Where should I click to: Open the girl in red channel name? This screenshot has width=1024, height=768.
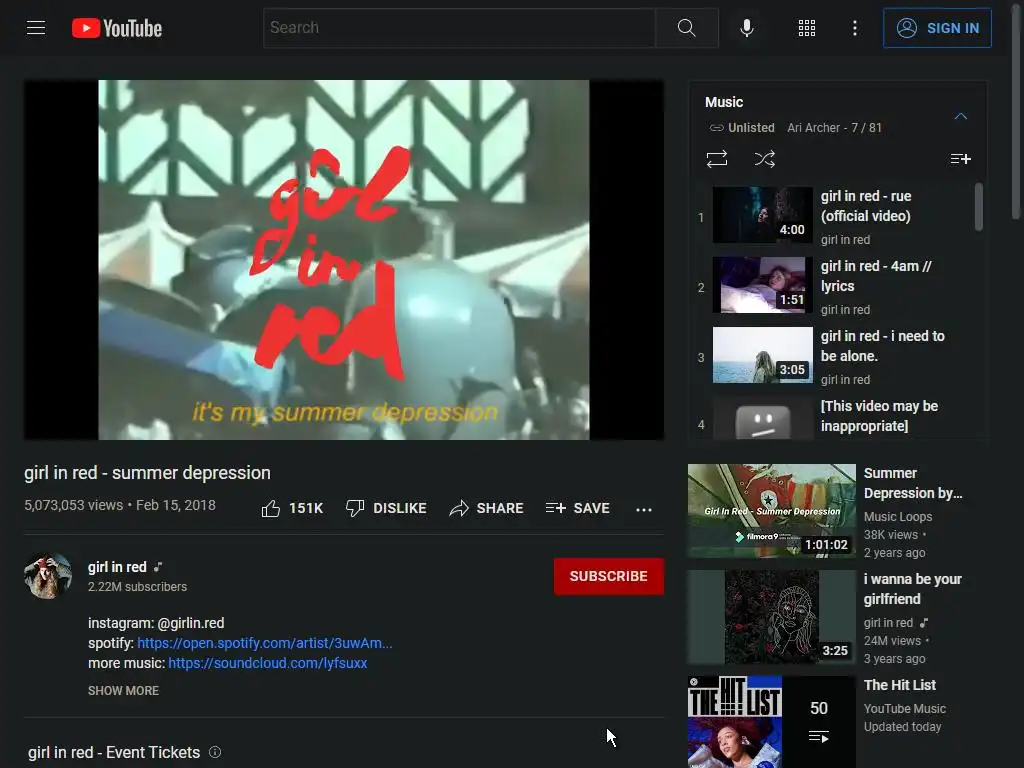(x=117, y=567)
